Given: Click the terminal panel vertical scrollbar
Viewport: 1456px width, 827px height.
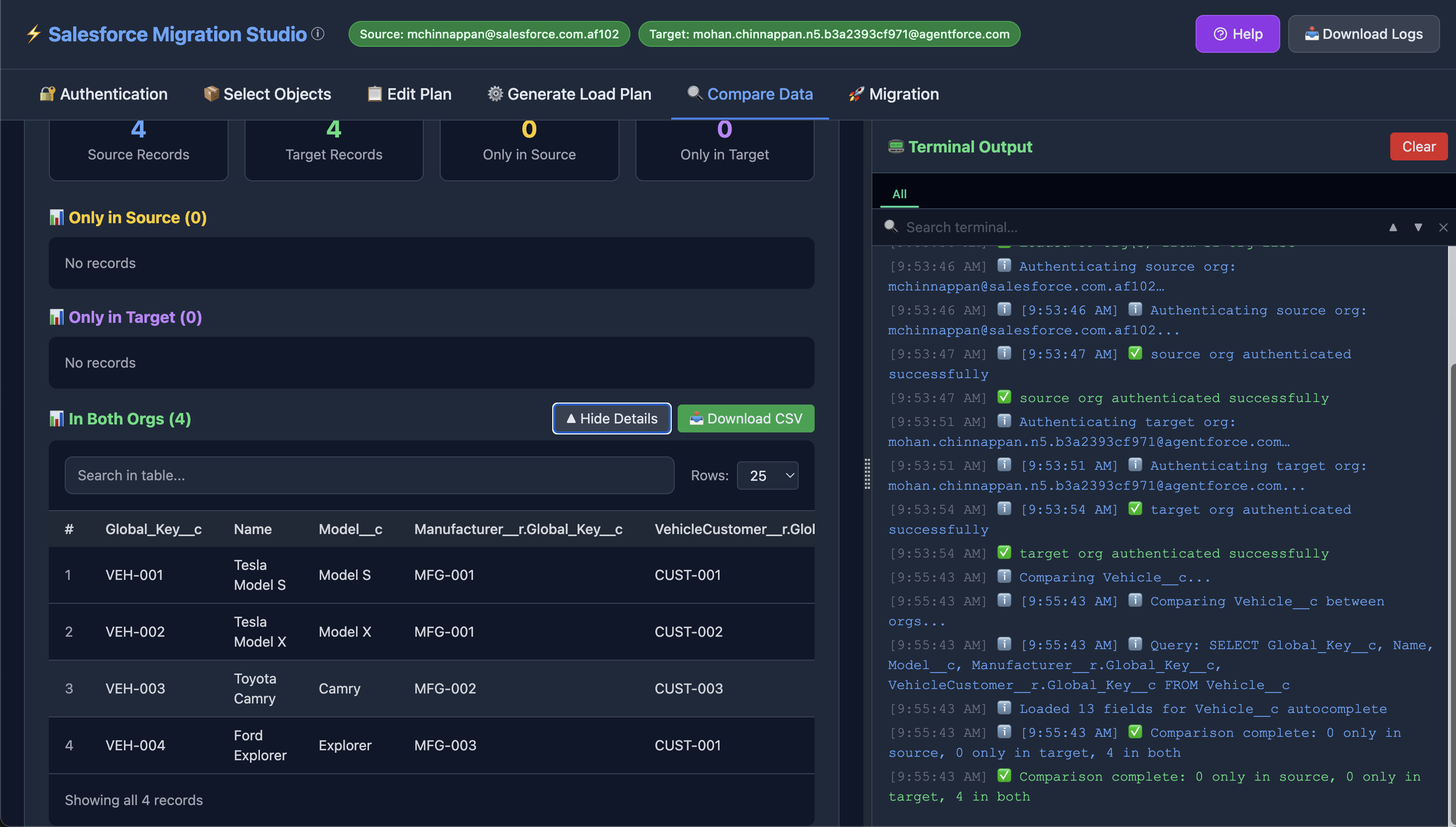Looking at the screenshot, I should coord(1452,591).
